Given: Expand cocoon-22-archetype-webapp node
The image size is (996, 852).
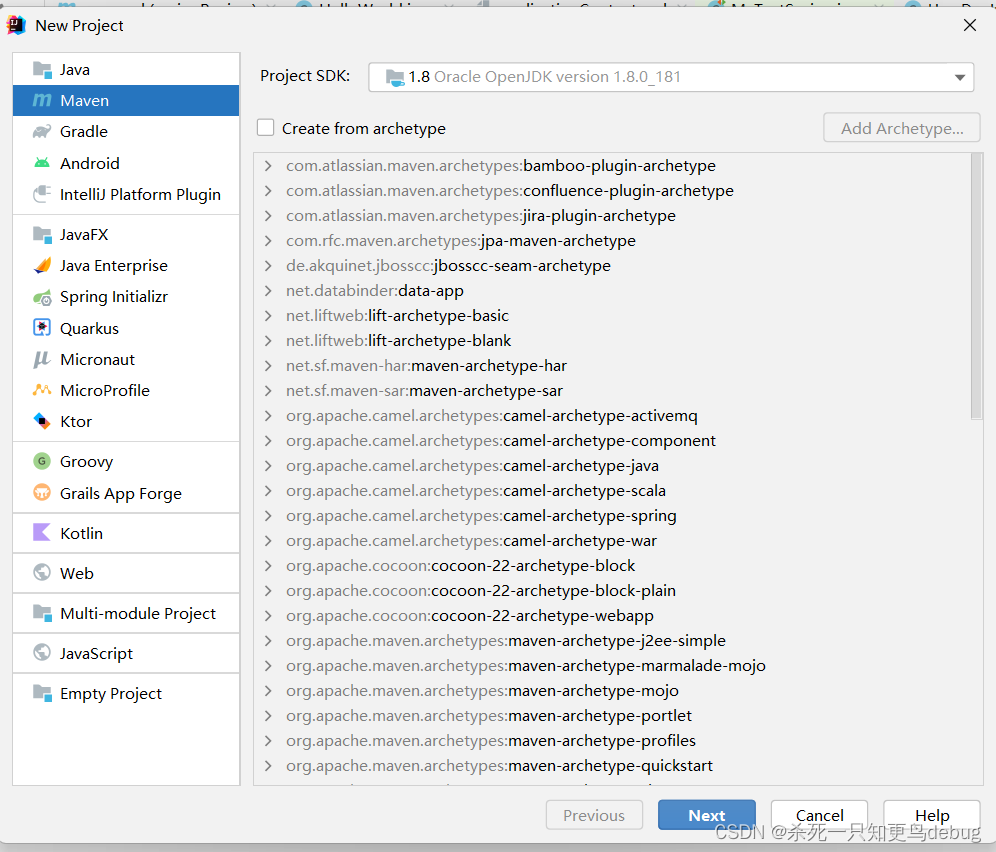Looking at the screenshot, I should click(x=268, y=616).
